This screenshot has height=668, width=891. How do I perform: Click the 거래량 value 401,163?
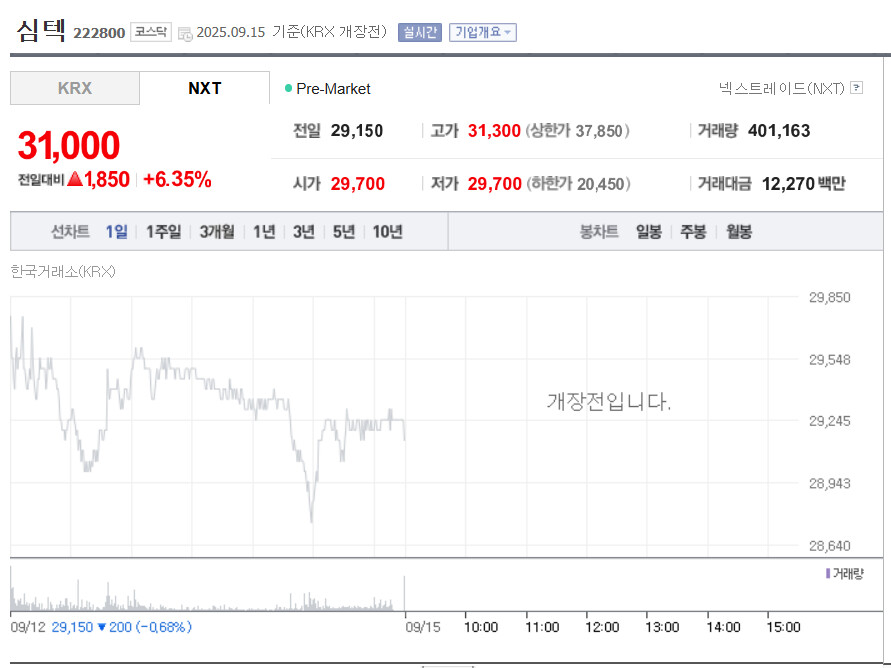coord(779,131)
